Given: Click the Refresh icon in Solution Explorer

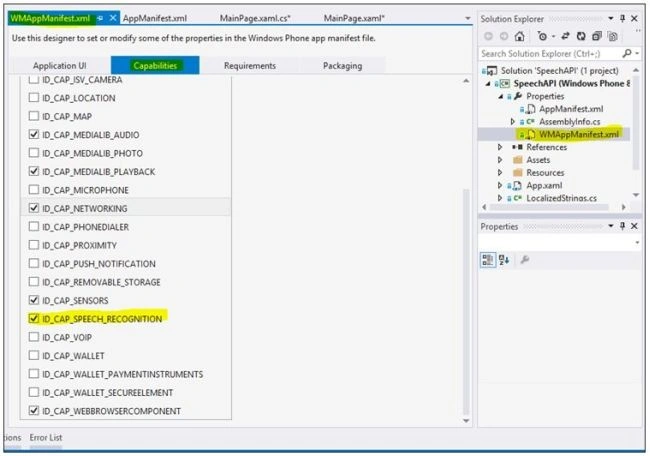Looking at the screenshot, I should (x=581, y=36).
